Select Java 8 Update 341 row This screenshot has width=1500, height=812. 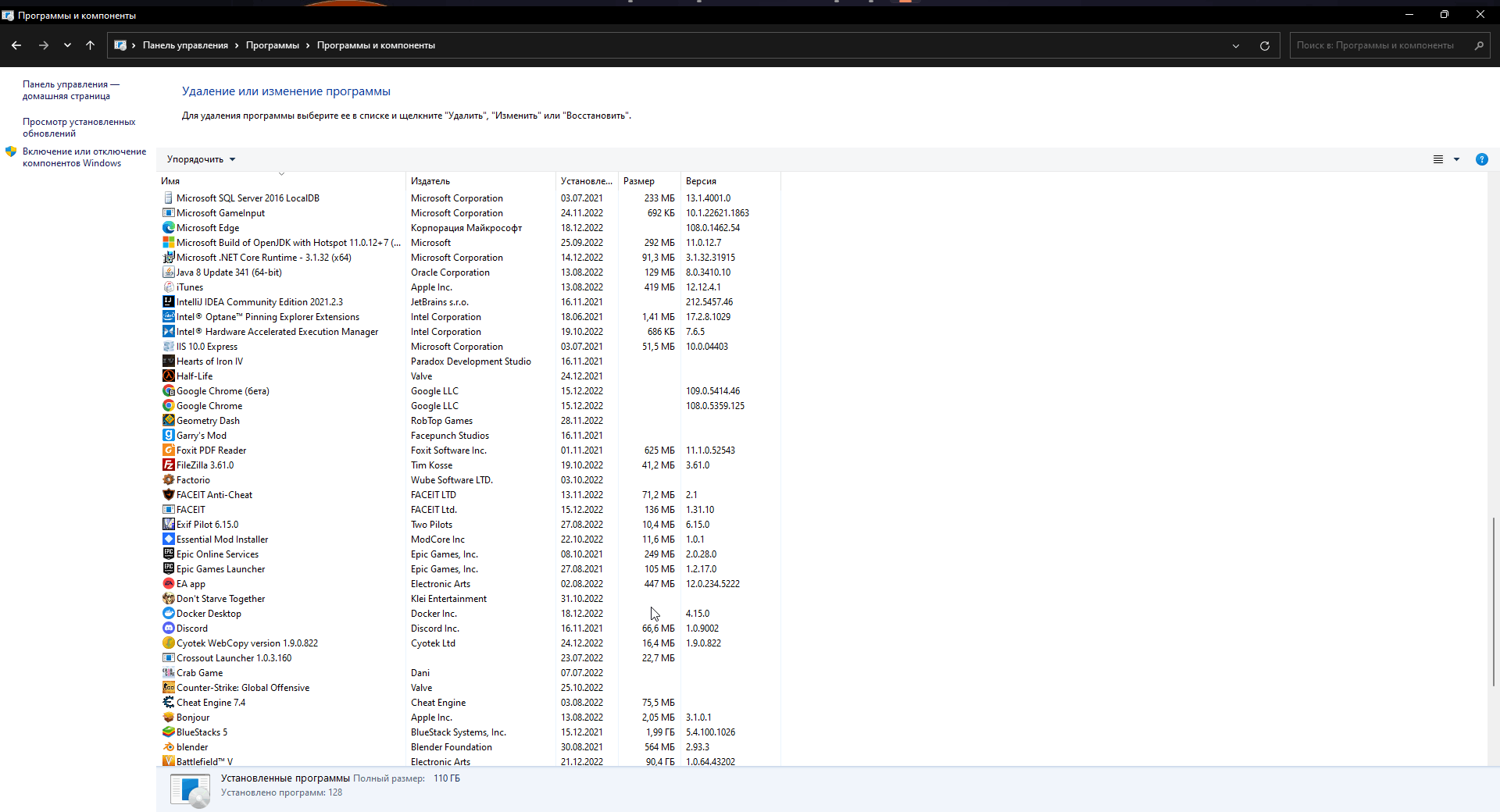coord(469,272)
